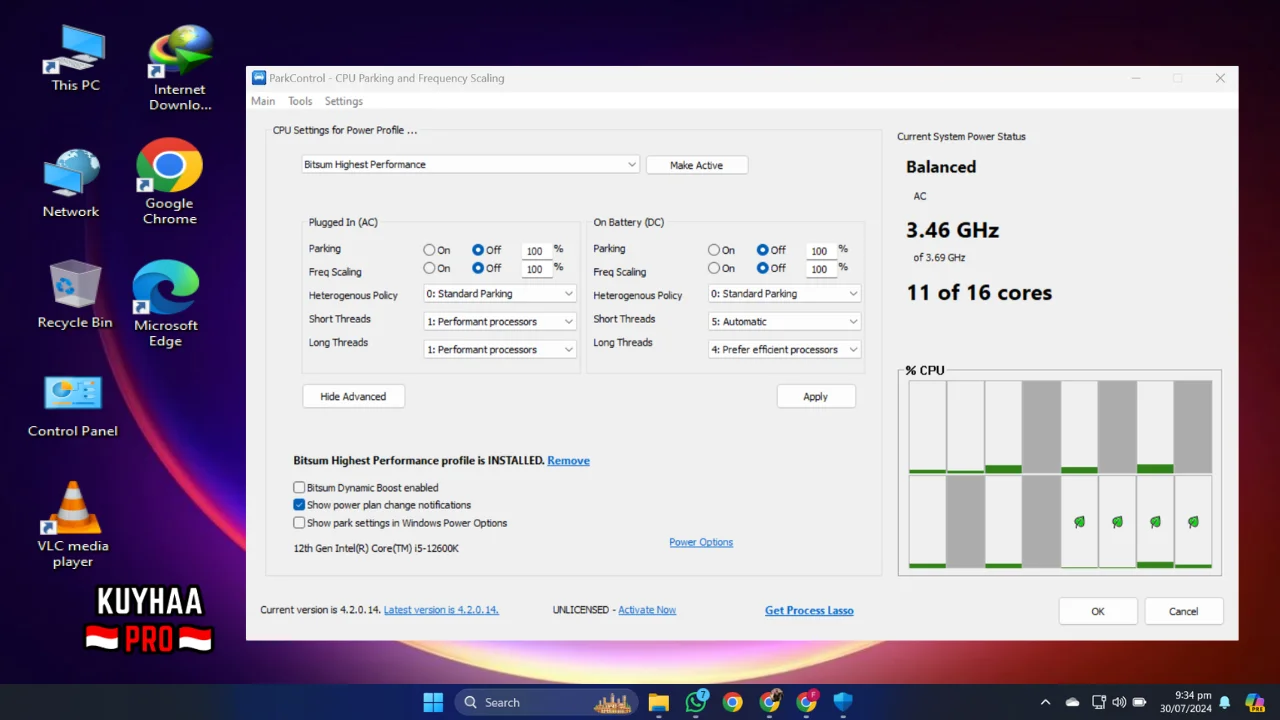Show hidden system tray icons
This screenshot has width=1280, height=720.
click(1045, 702)
